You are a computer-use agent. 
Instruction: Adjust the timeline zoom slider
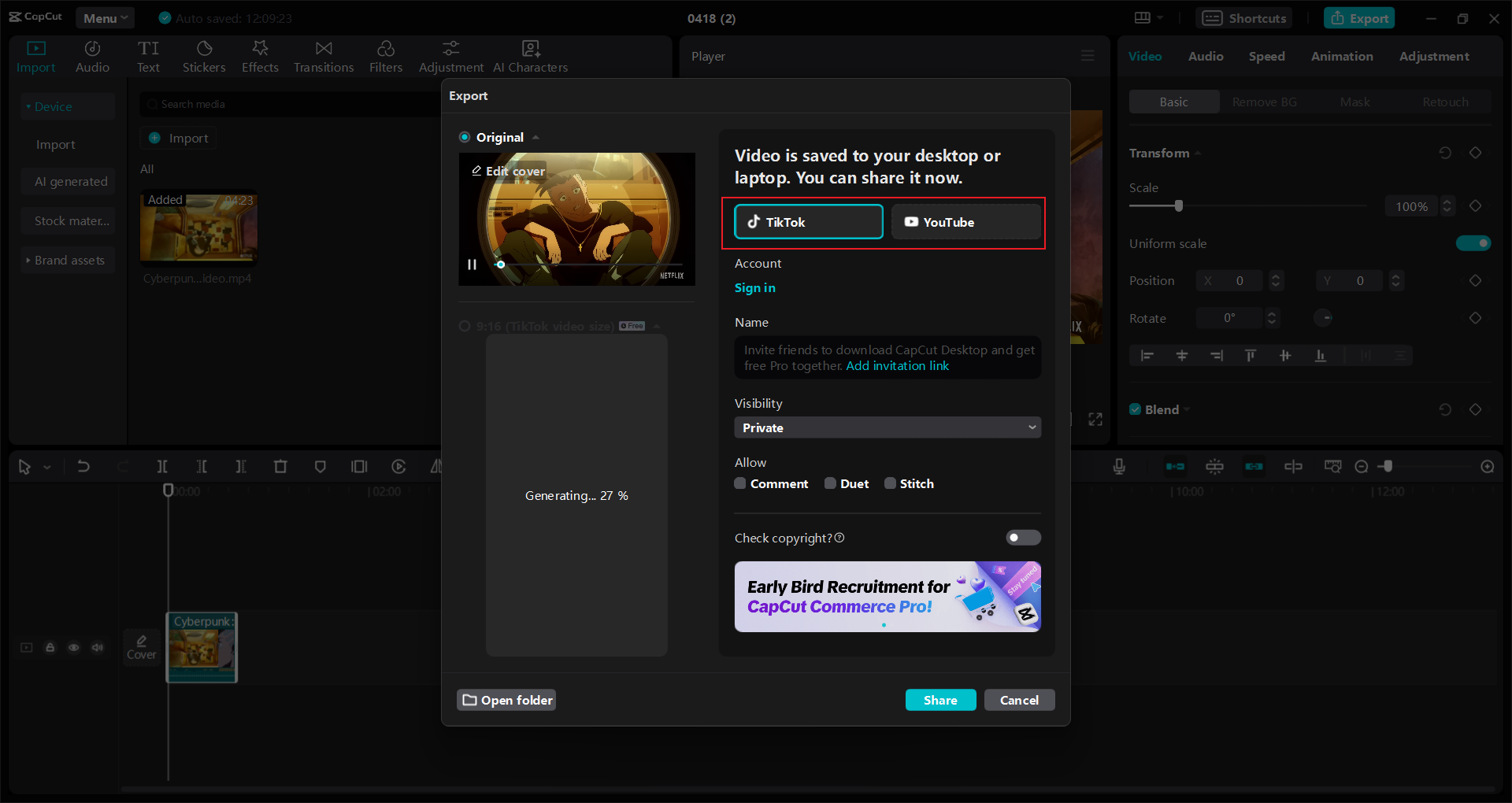[x=1388, y=467]
